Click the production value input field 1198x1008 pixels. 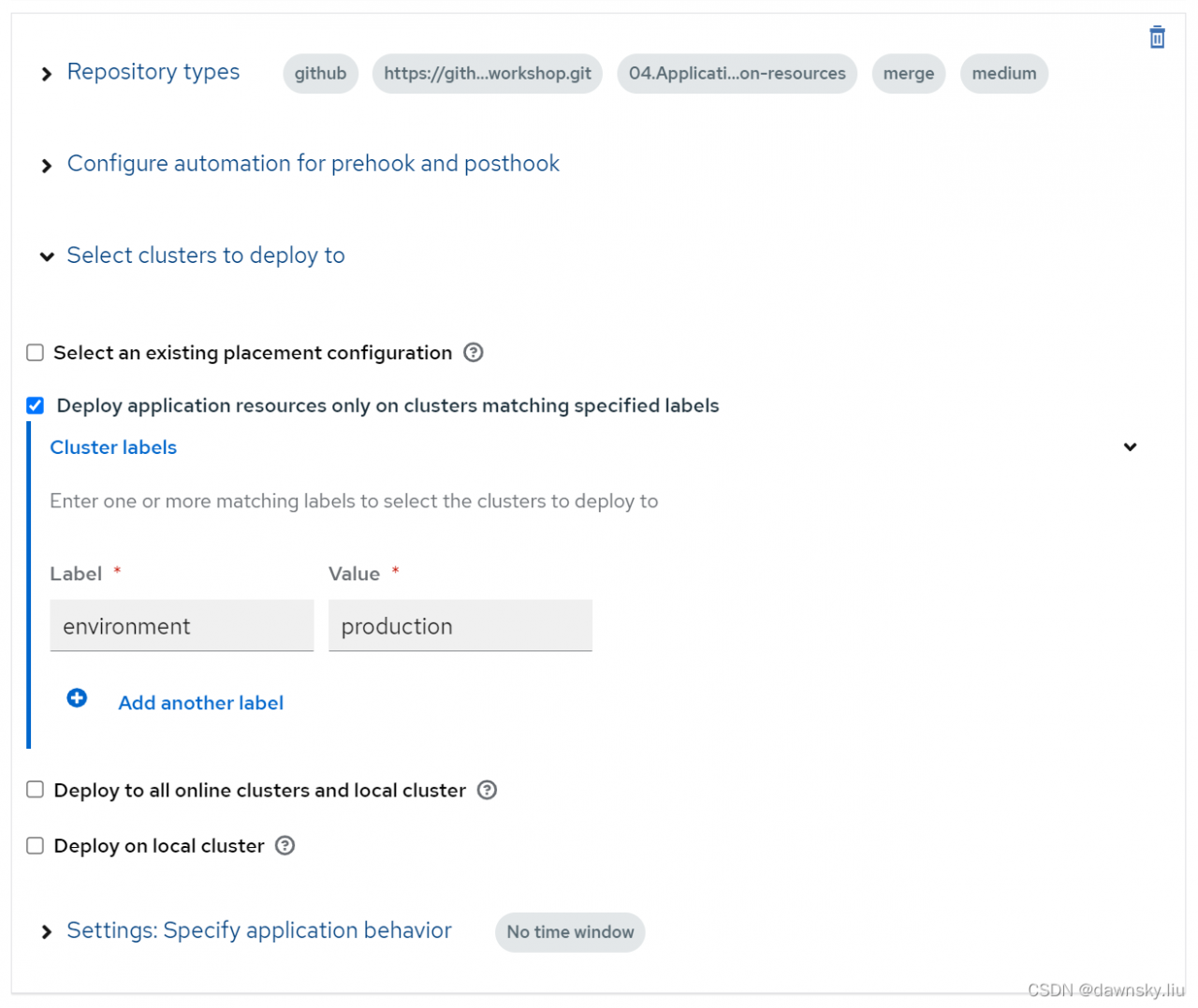(x=460, y=626)
